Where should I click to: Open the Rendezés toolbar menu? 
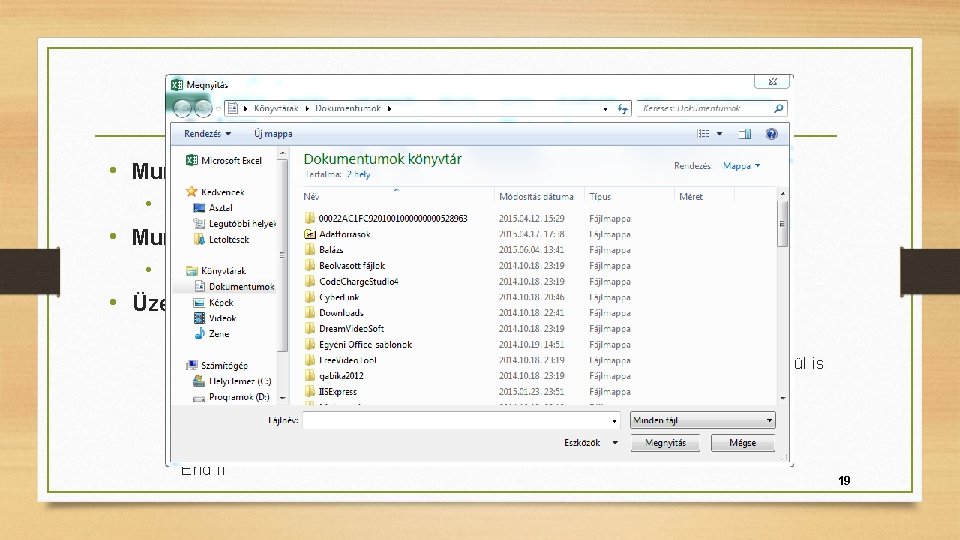click(x=208, y=133)
